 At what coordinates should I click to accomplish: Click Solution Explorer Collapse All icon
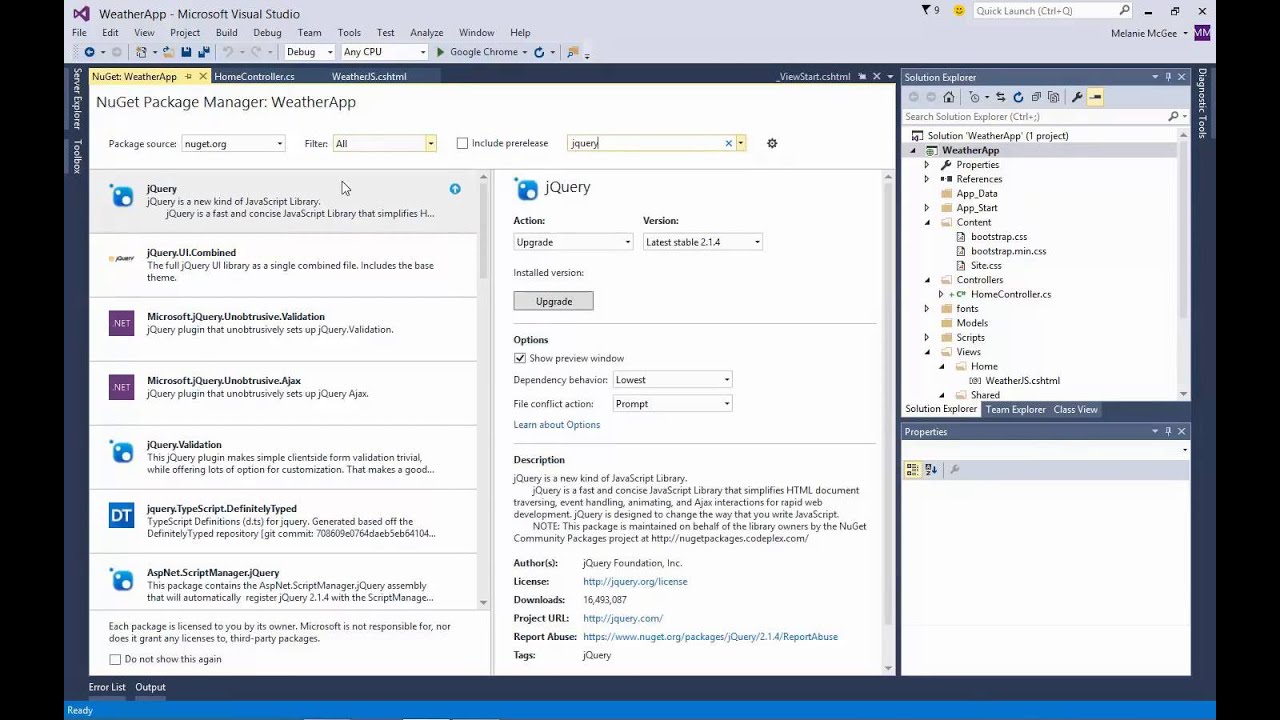pos(1036,97)
